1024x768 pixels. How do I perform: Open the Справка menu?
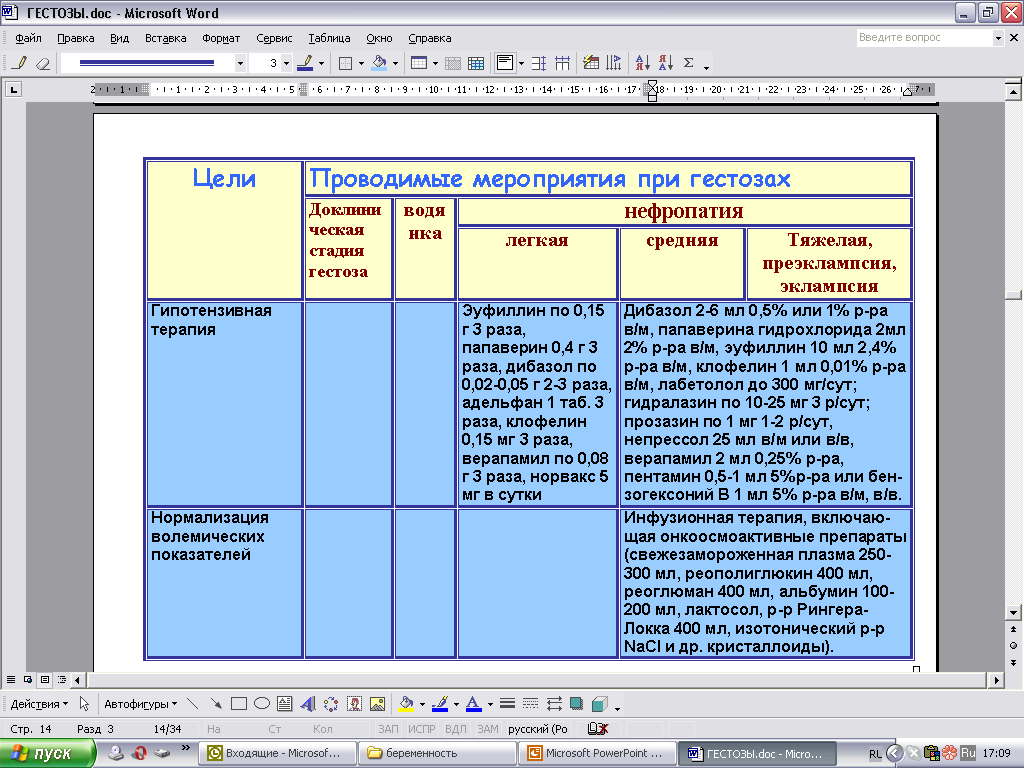coord(430,38)
